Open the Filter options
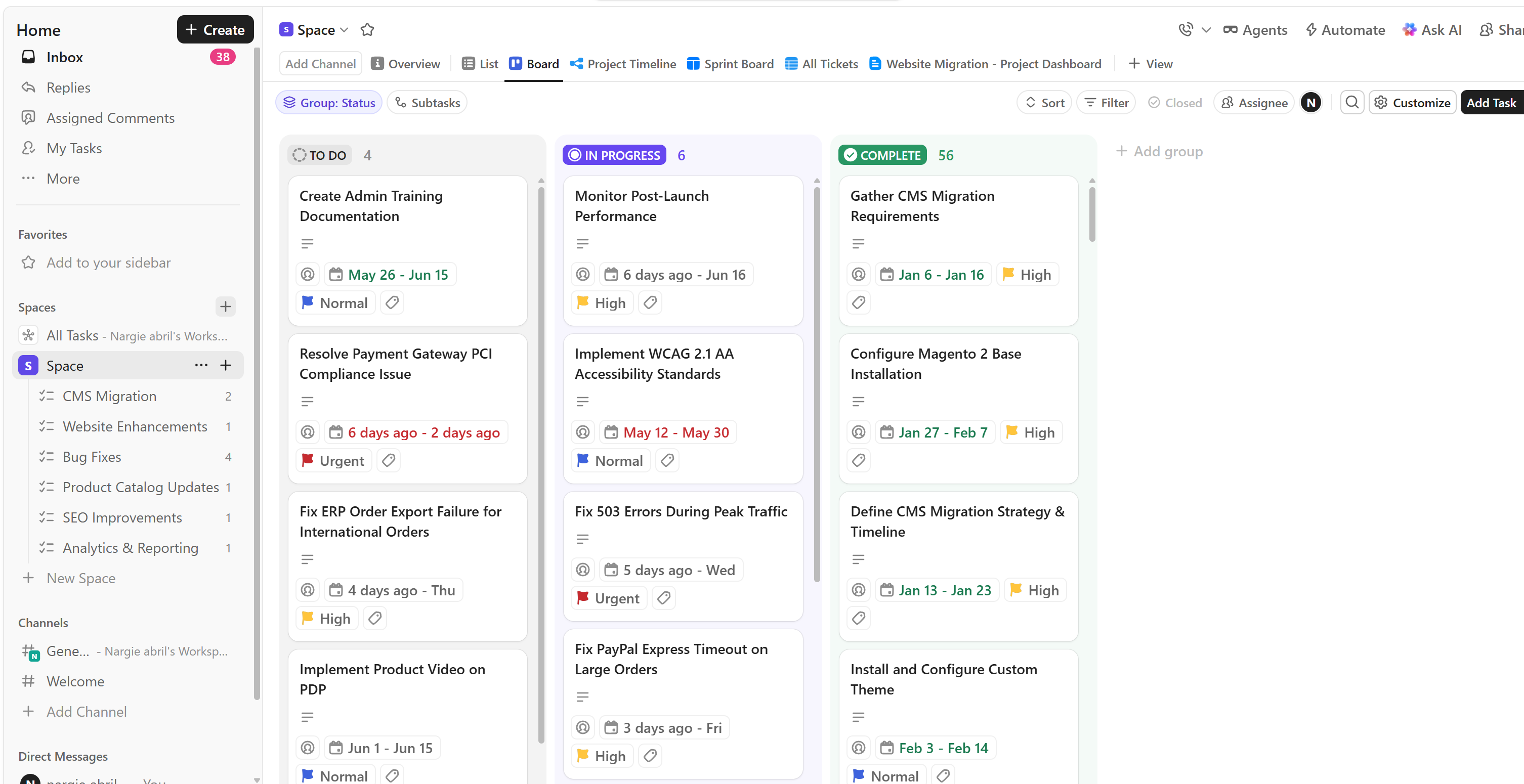The image size is (1524, 784). point(1106,102)
